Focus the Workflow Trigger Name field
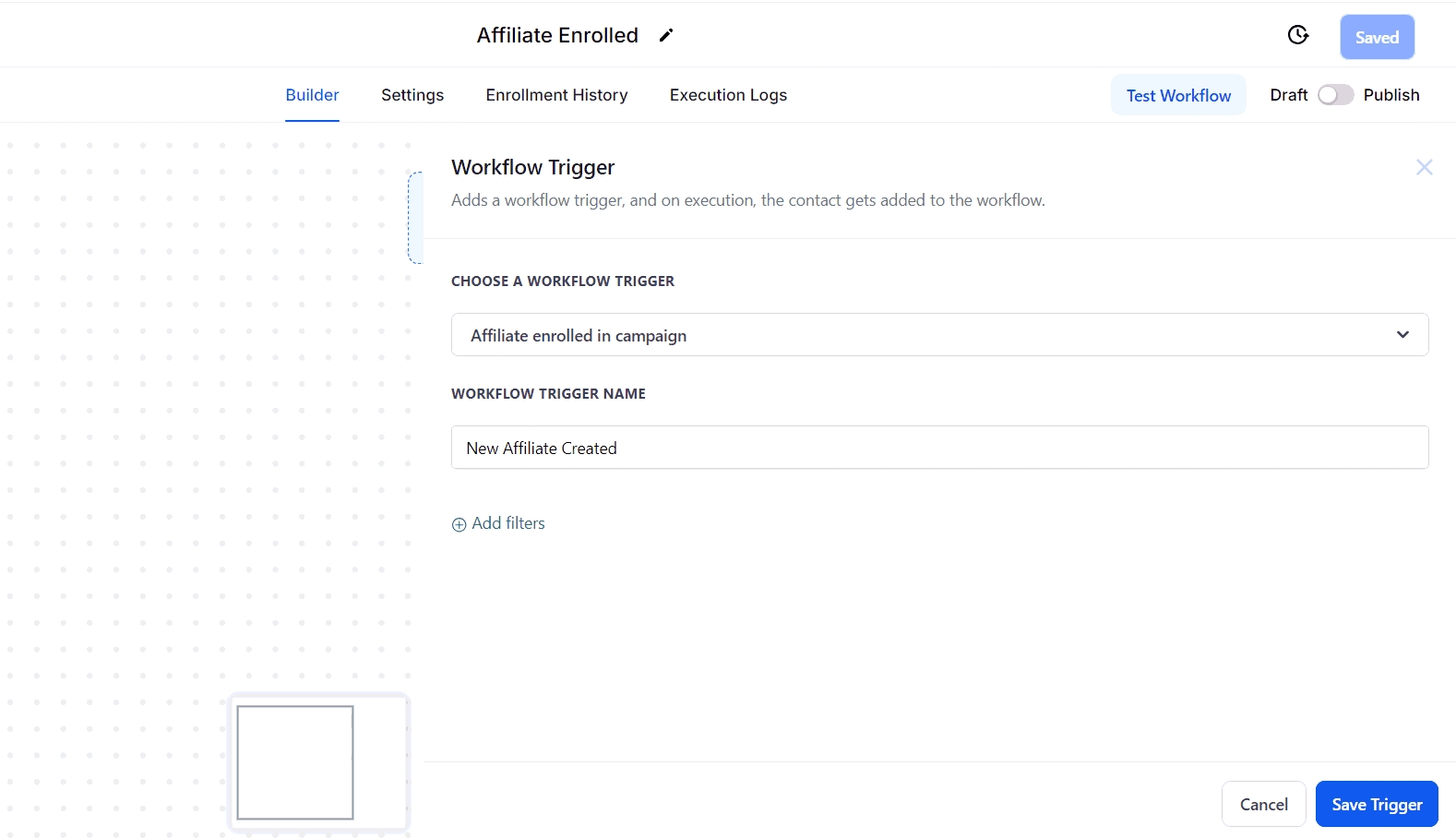Screen dimensions: 1456x838 pos(939,448)
